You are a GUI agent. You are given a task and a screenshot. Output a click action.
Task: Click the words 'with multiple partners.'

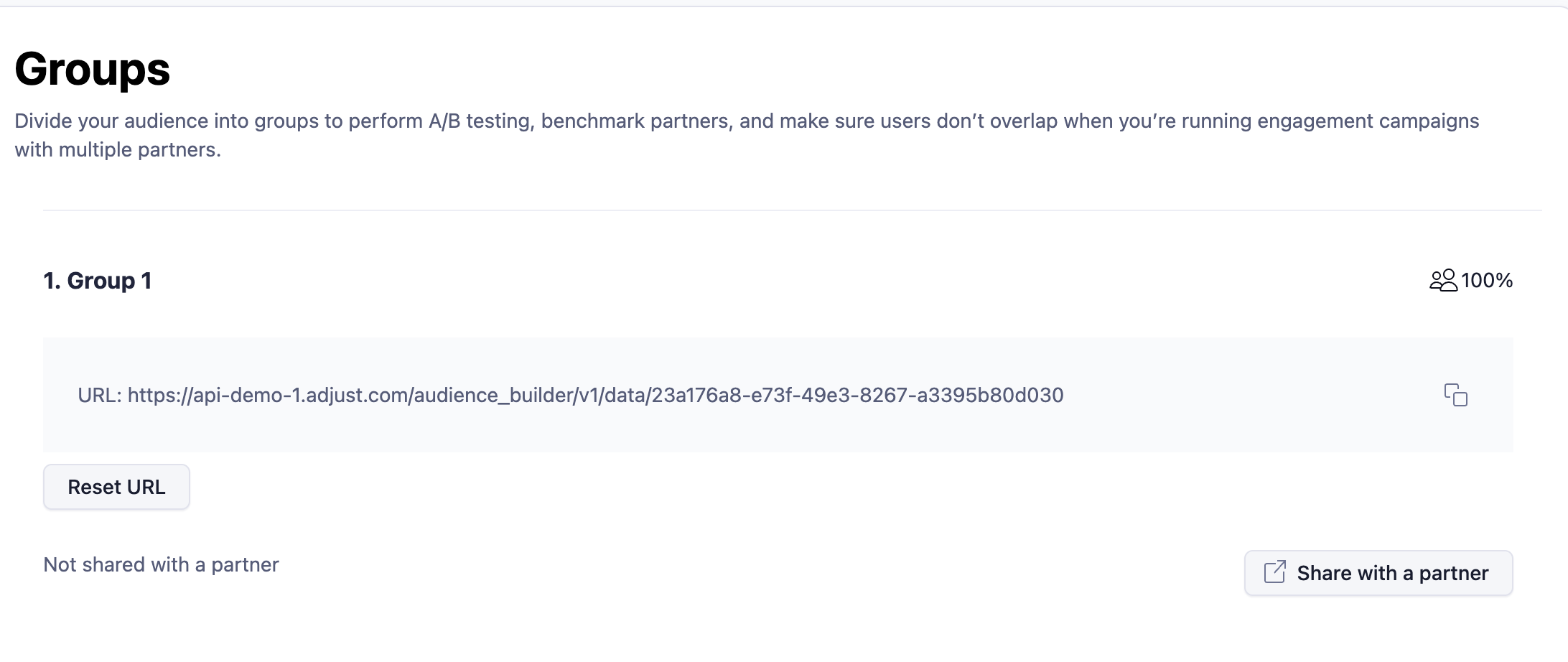[x=118, y=149]
